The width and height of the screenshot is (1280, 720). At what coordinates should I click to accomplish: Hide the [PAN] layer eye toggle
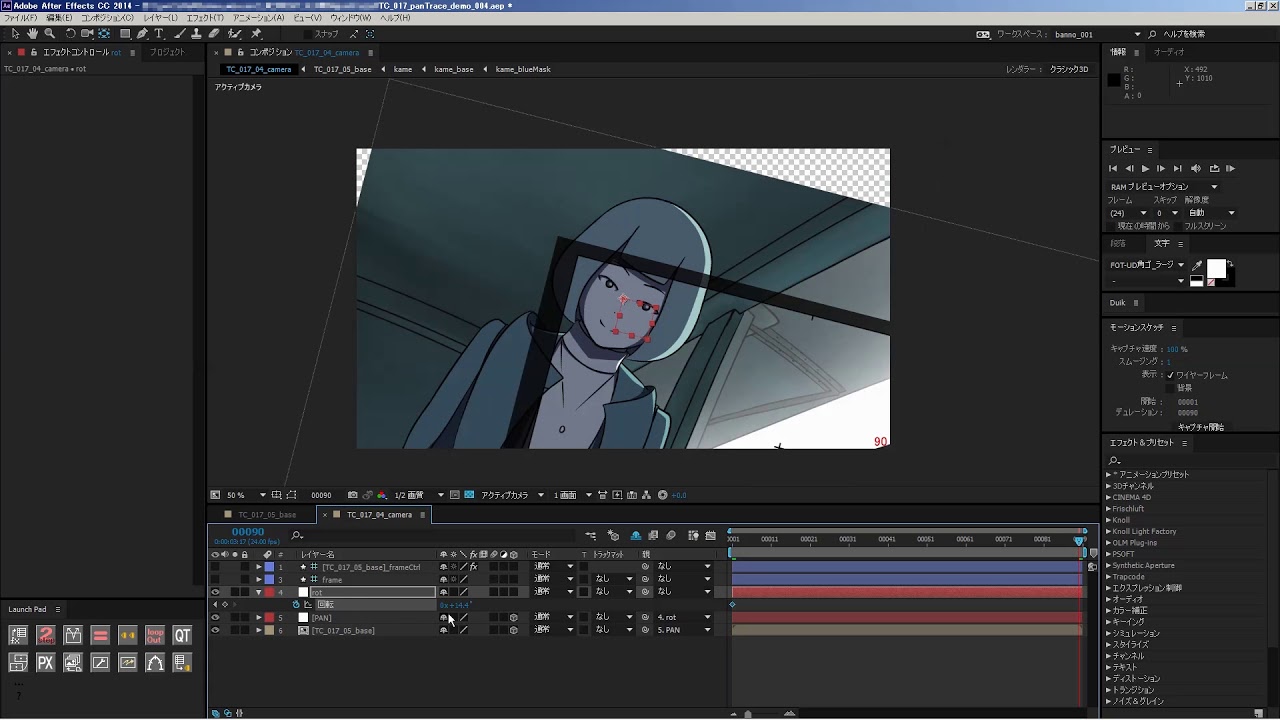coord(215,618)
